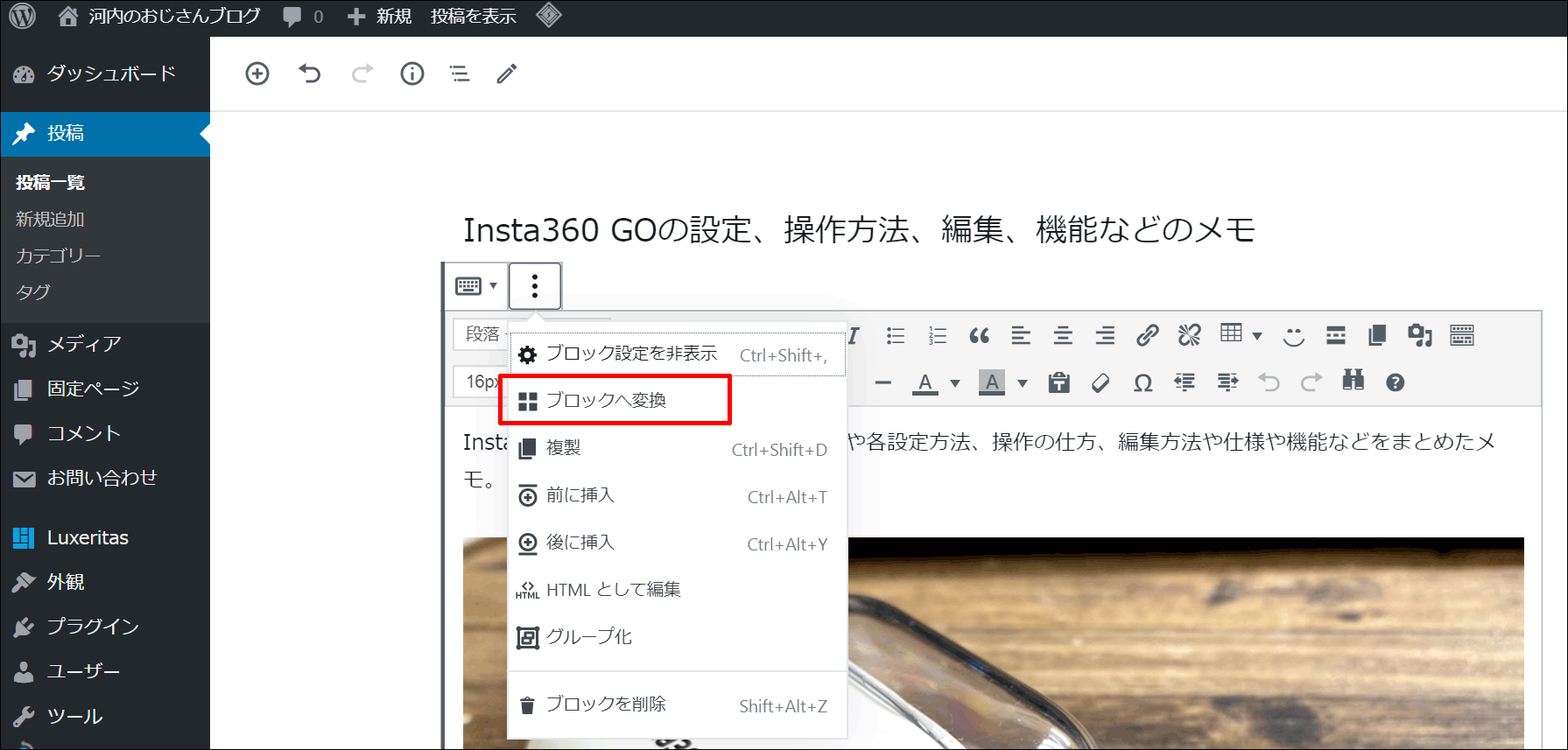
Task: Toggle numbered list
Action: pos(938,335)
